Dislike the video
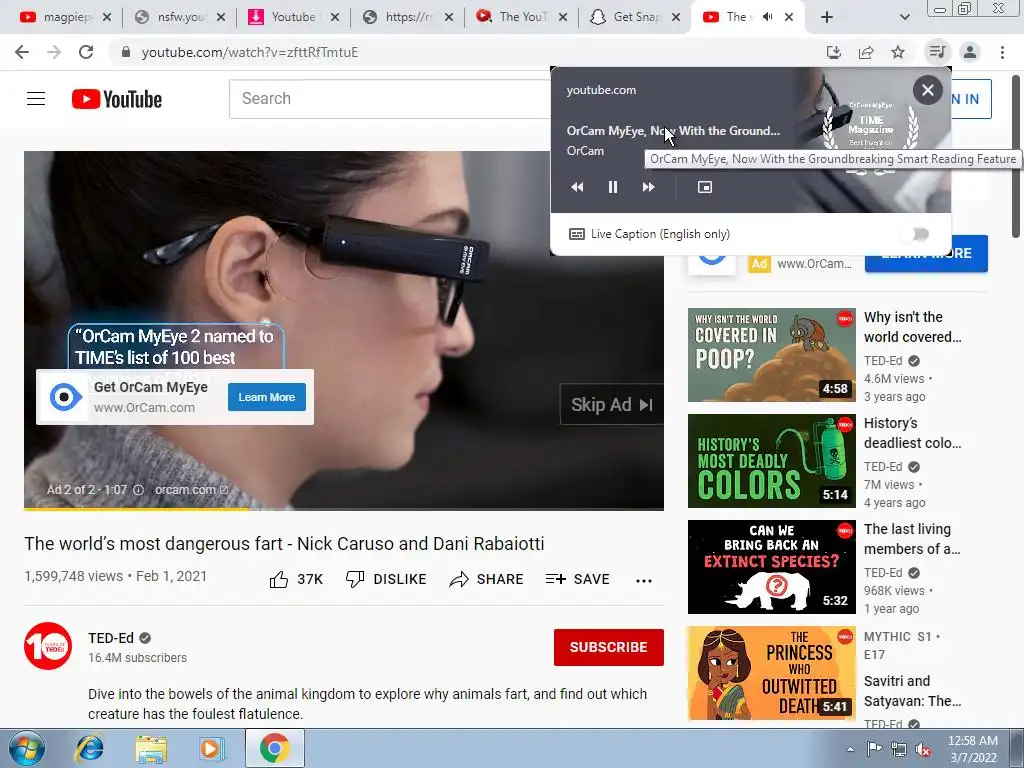Screen dimensions: 1024x768 coord(385,579)
